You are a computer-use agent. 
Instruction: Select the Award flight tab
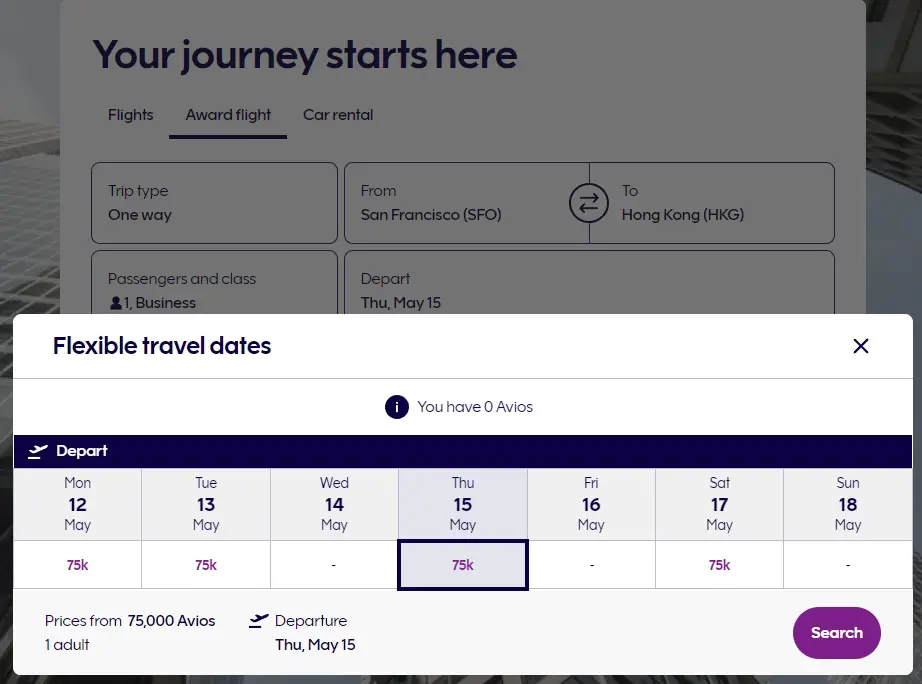coord(228,115)
